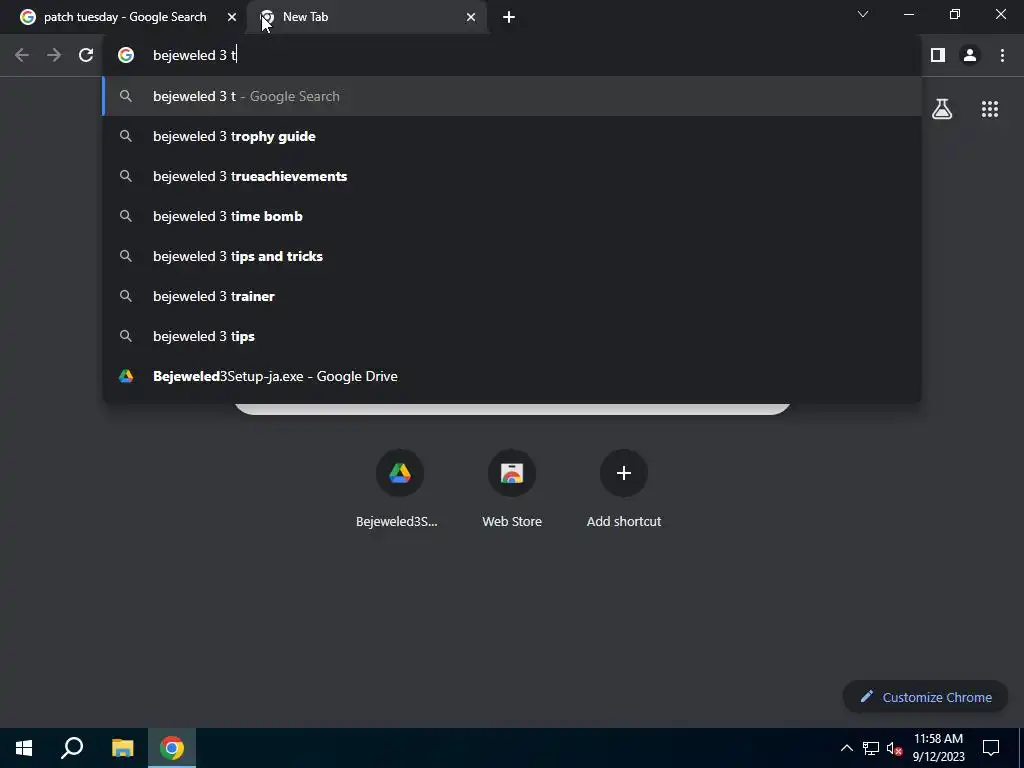
Task: Open the notification center icon
Action: (991, 748)
